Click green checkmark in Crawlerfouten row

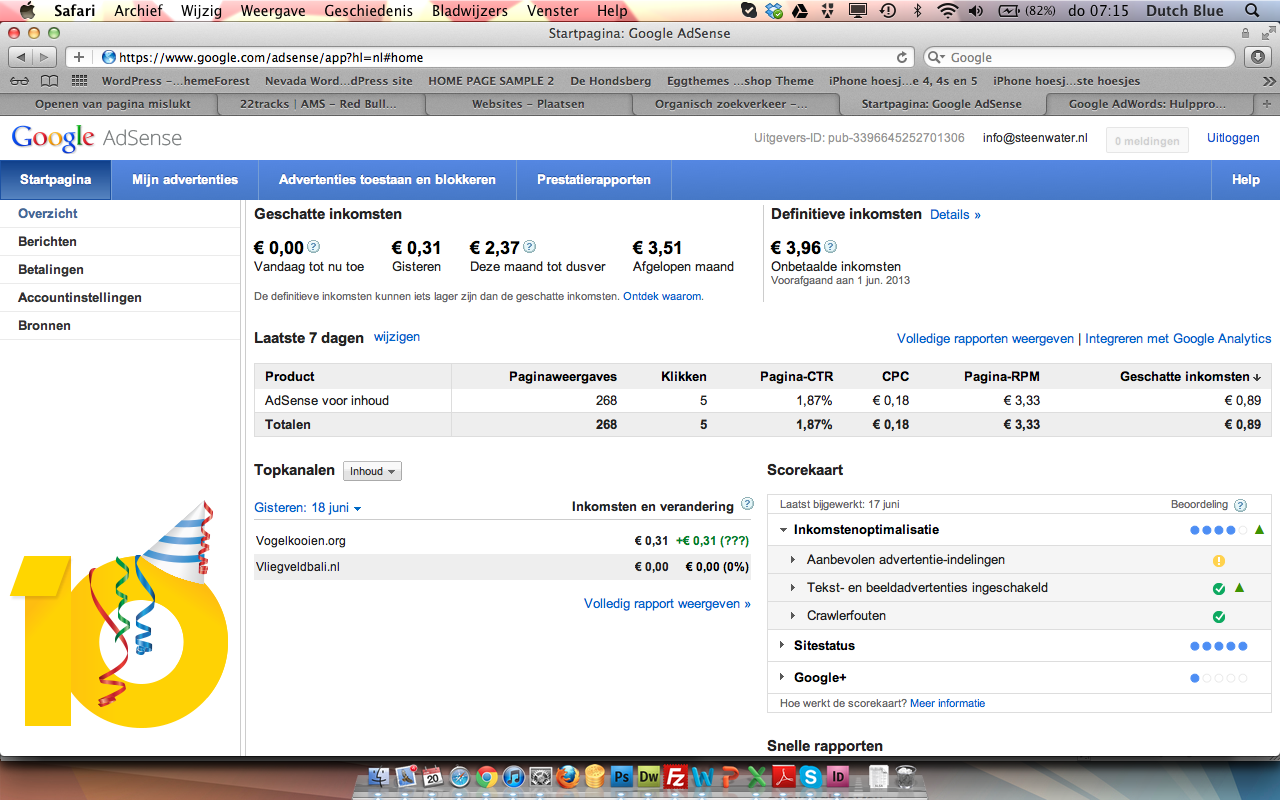click(1219, 617)
